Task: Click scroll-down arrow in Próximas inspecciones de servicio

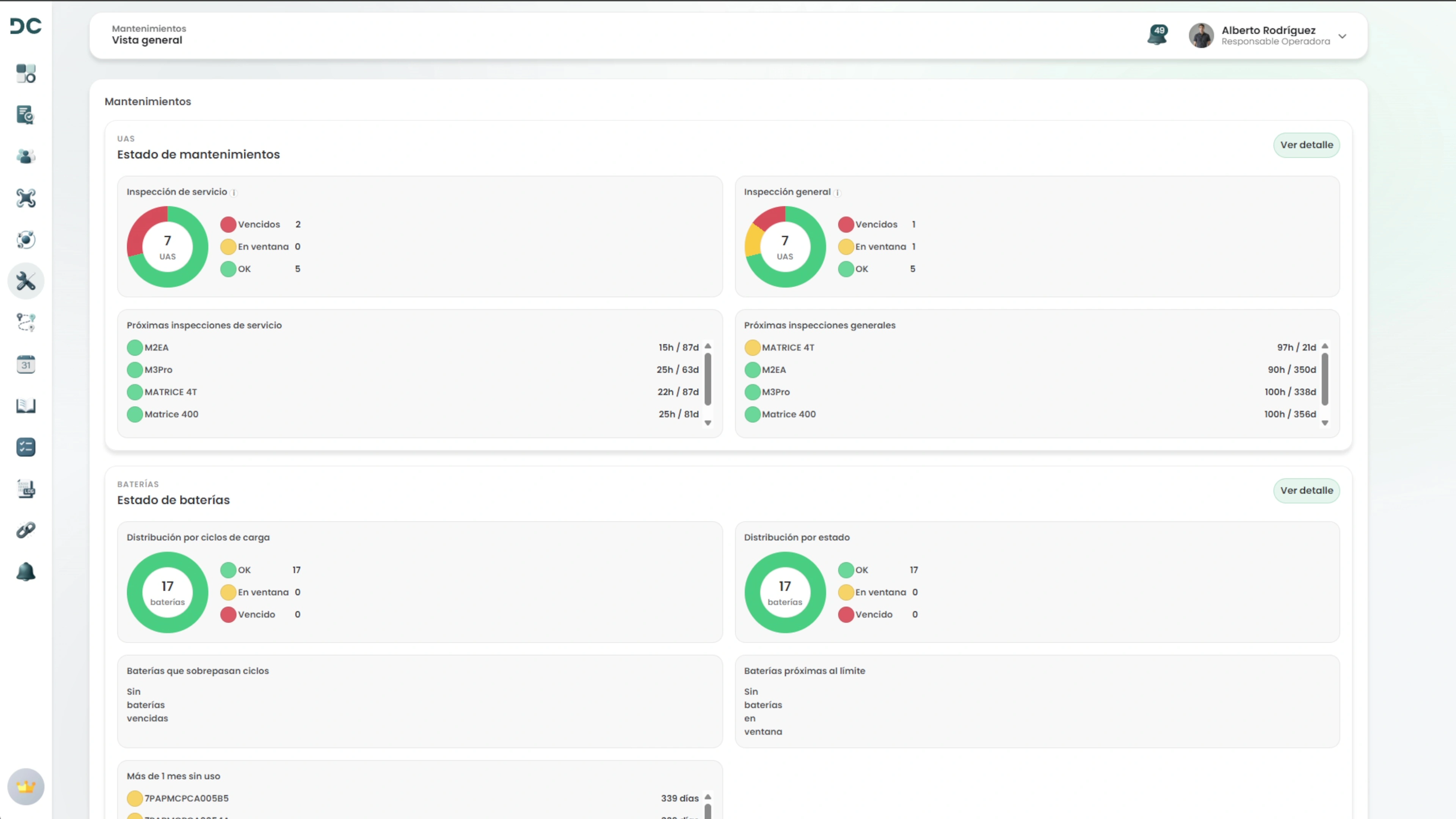Action: pyautogui.click(x=708, y=423)
